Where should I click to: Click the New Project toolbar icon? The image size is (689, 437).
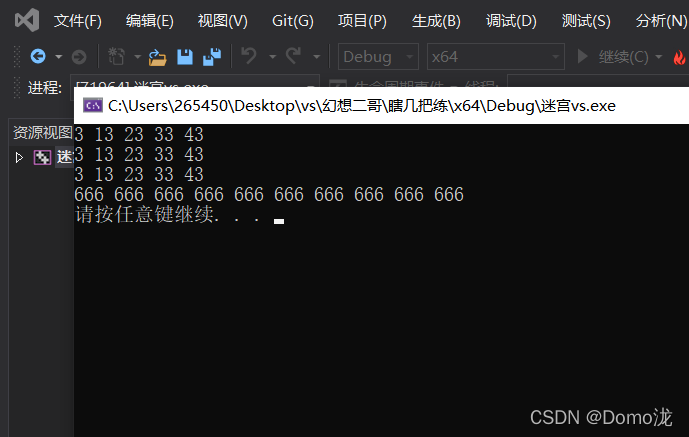116,56
